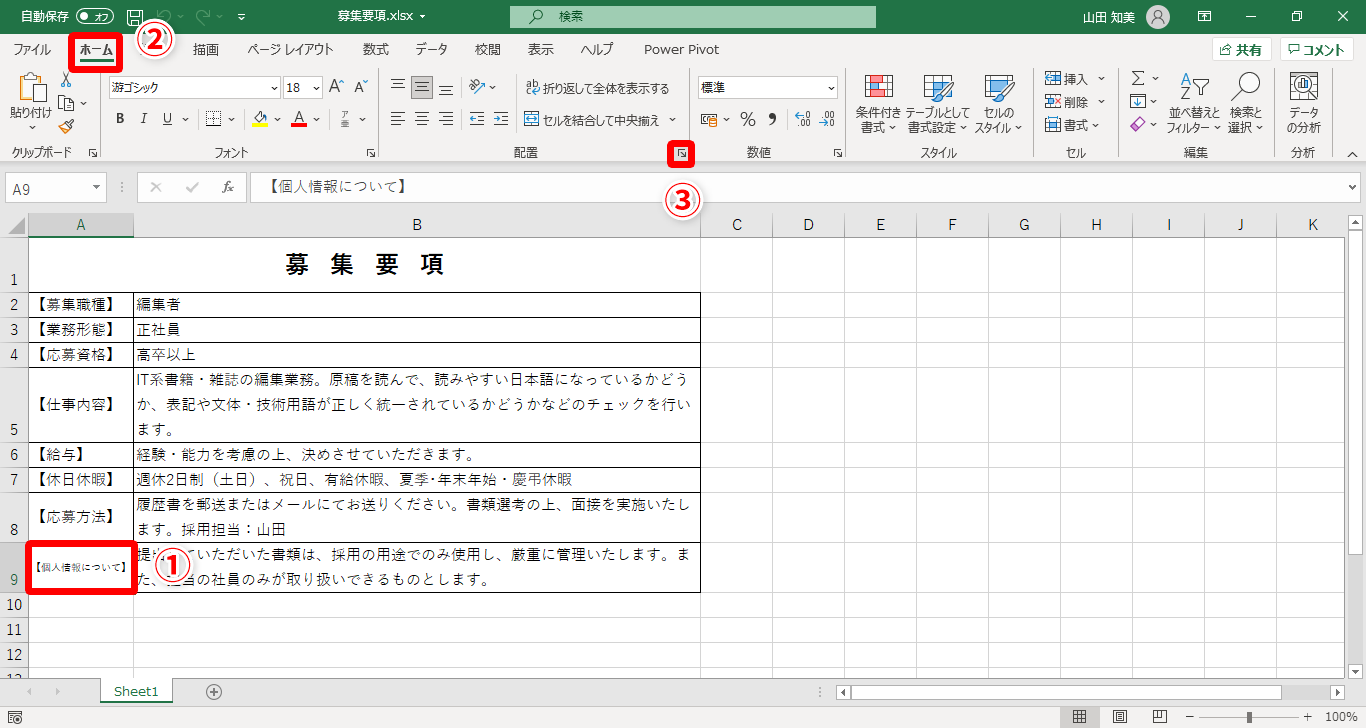The height and width of the screenshot is (728, 1366).
Task: Apply the red font color
Action: click(x=298, y=119)
